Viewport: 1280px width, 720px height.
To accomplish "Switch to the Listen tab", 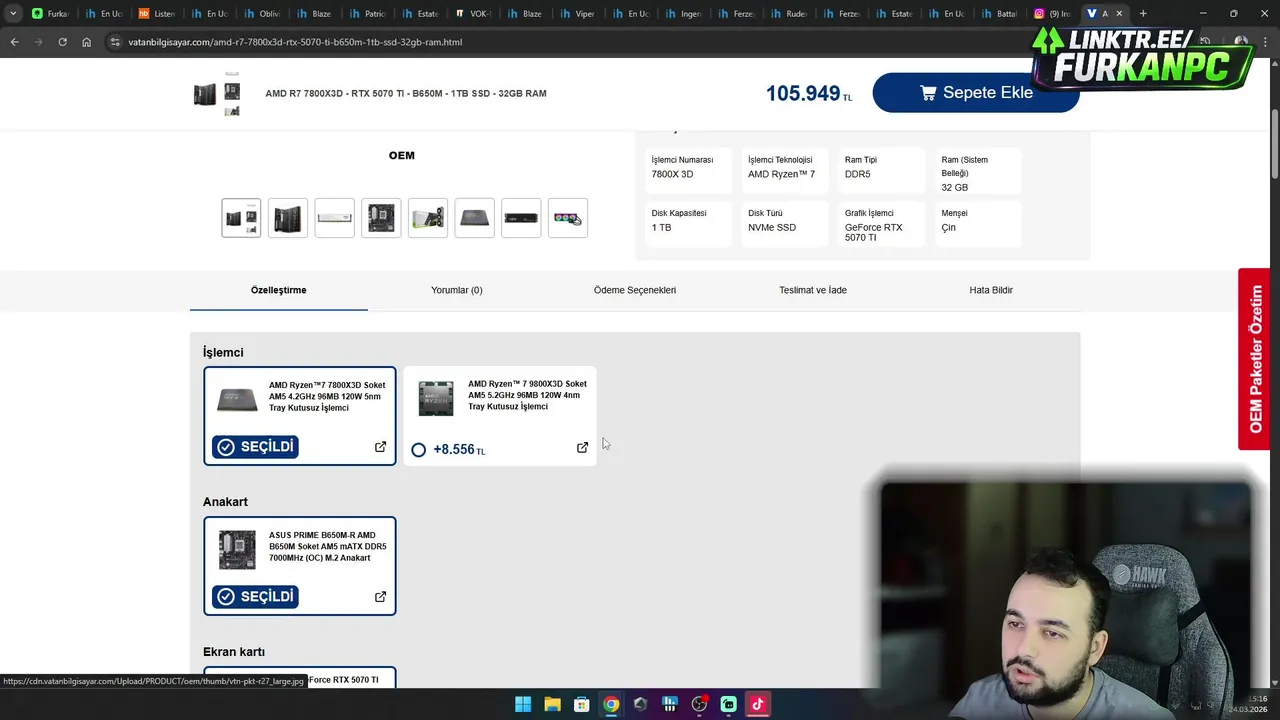I will [x=157, y=14].
